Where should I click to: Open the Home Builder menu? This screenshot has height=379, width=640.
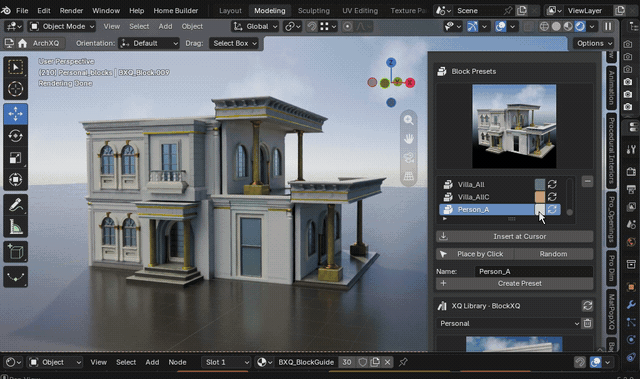(x=176, y=11)
